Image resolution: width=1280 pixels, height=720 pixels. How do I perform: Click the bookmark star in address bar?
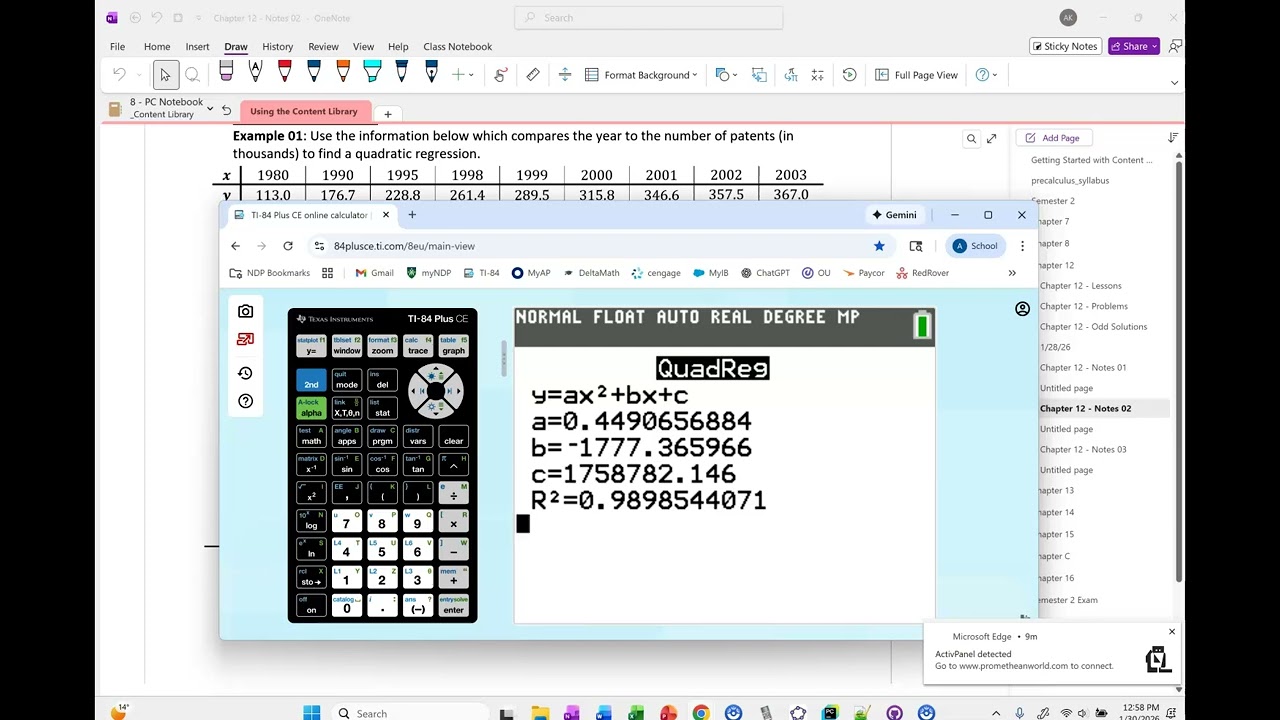[879, 246]
